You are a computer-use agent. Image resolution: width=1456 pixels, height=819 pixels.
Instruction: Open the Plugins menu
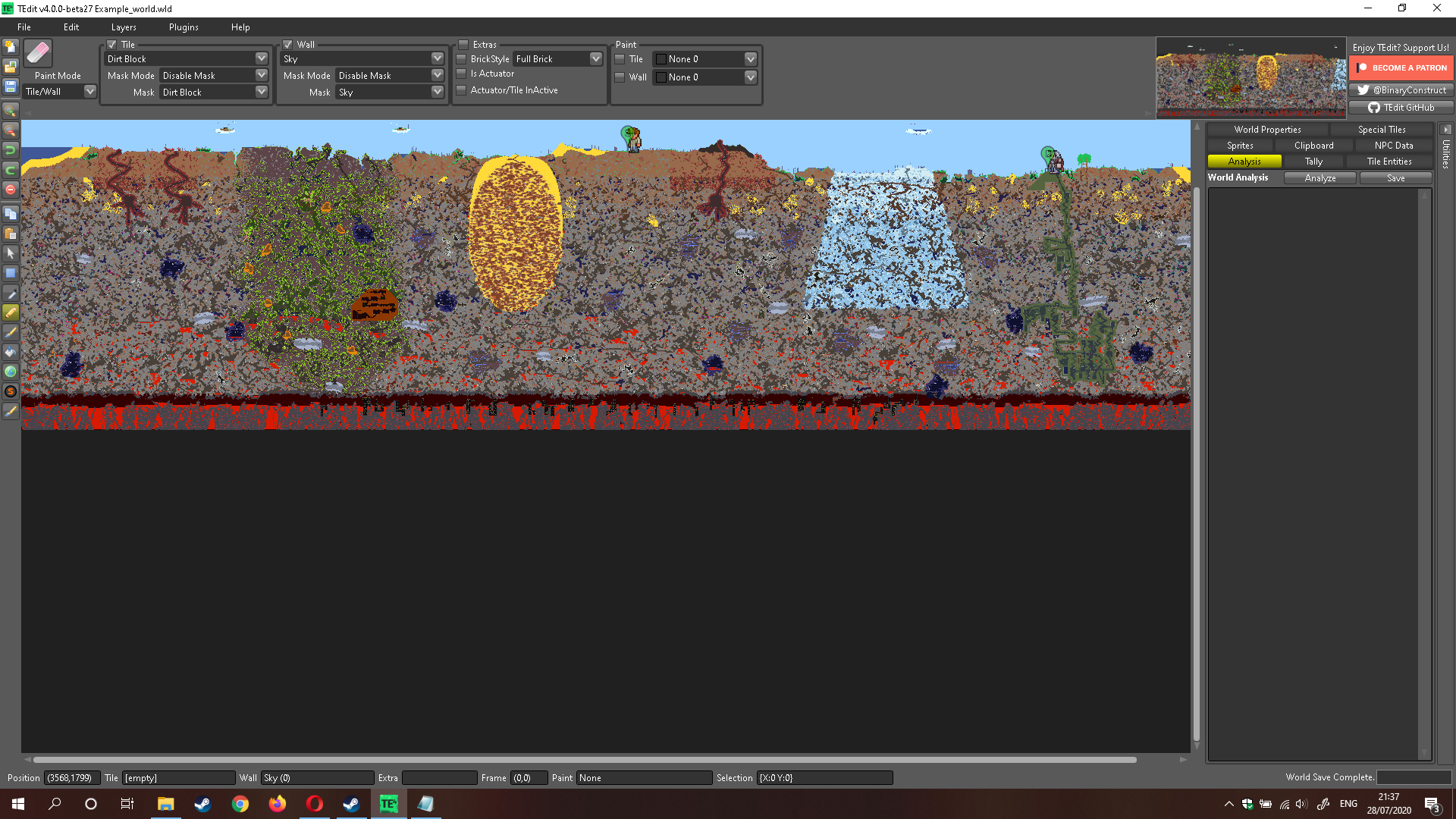(184, 27)
